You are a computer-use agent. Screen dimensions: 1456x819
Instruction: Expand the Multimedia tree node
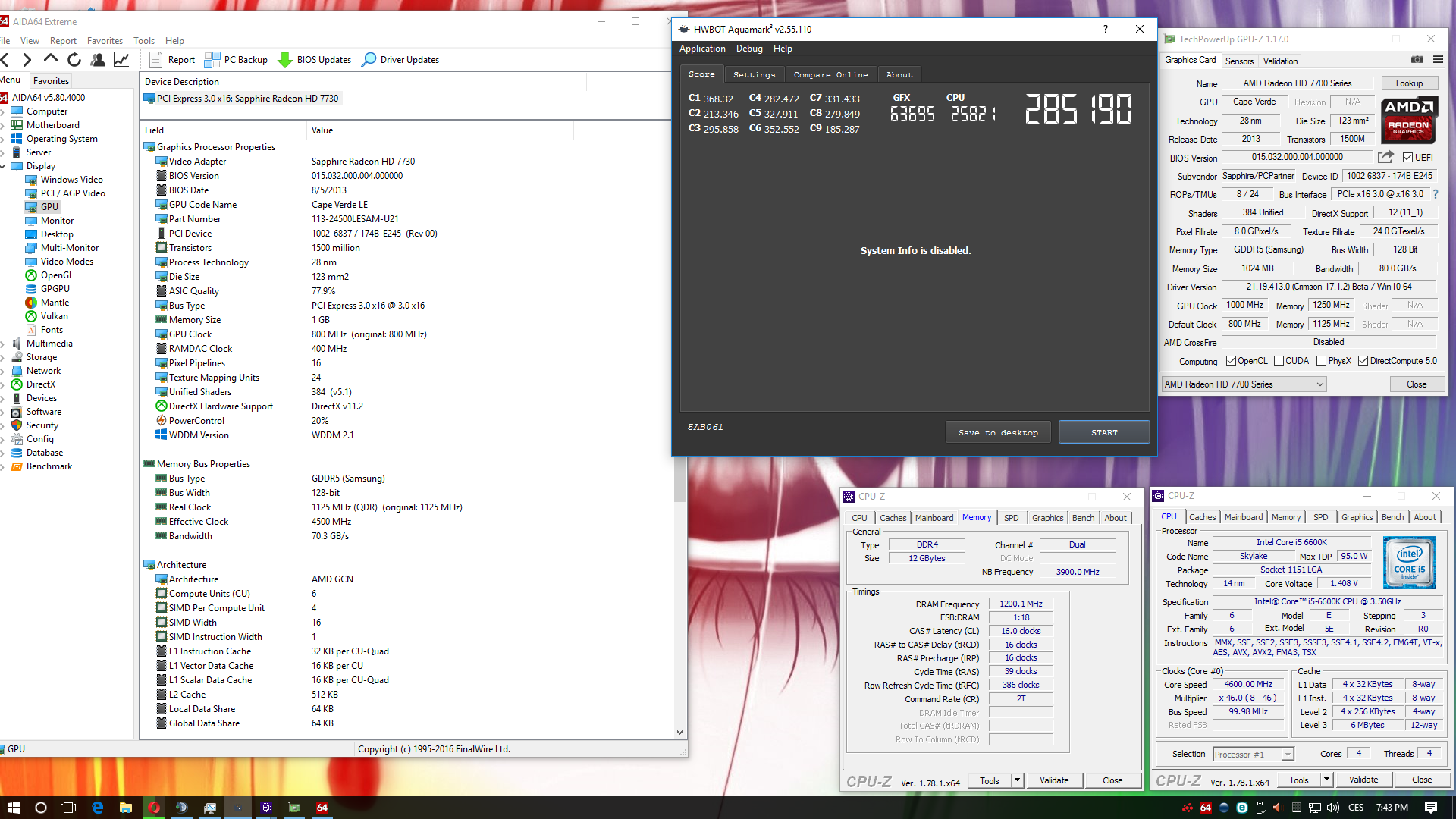pos(3,344)
